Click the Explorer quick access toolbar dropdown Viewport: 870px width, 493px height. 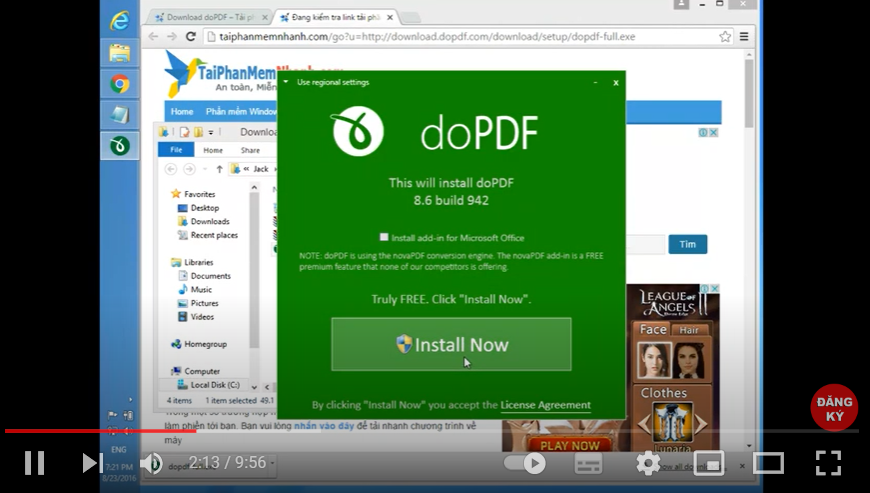coord(211,133)
